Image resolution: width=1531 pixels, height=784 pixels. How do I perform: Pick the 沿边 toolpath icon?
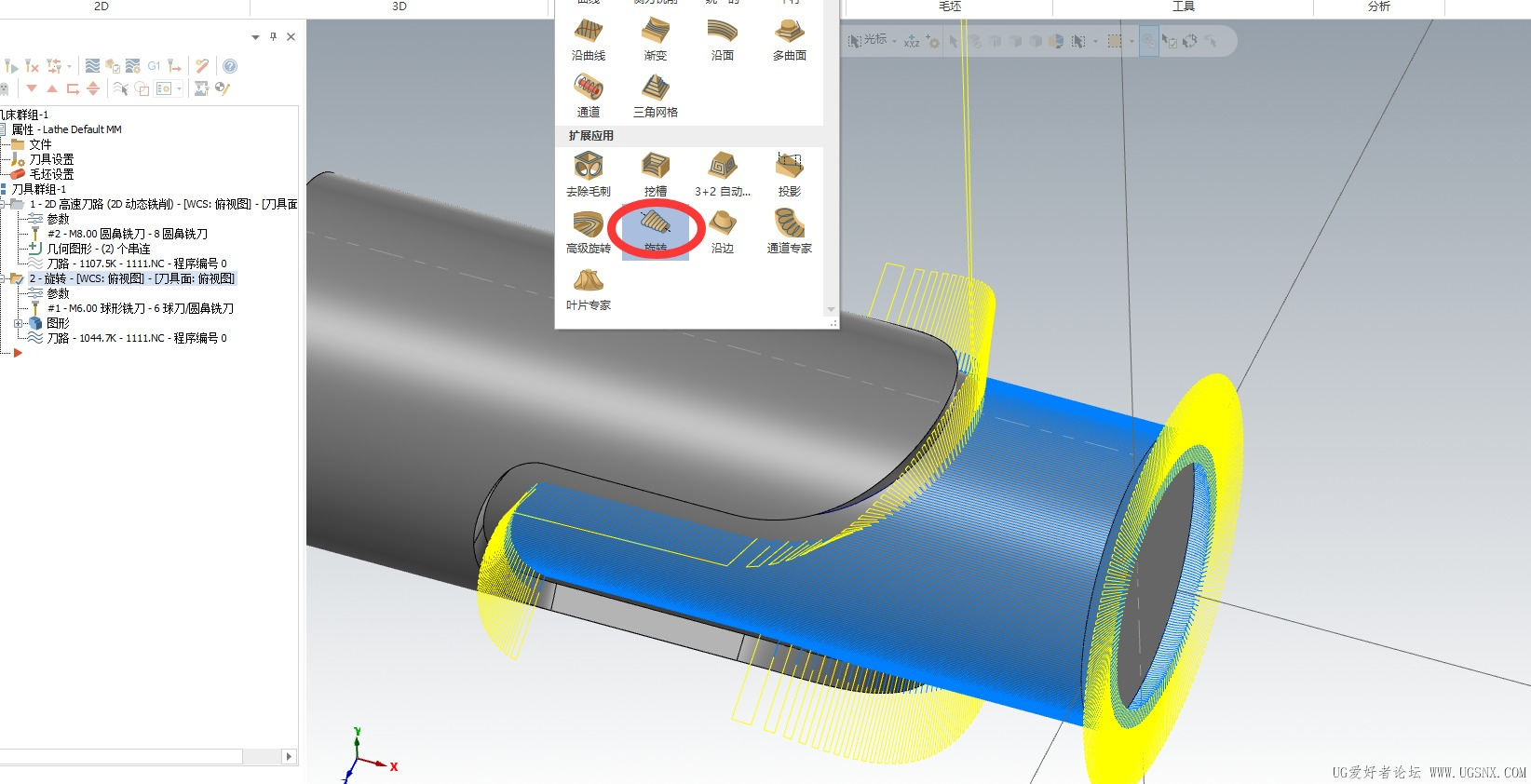click(723, 232)
